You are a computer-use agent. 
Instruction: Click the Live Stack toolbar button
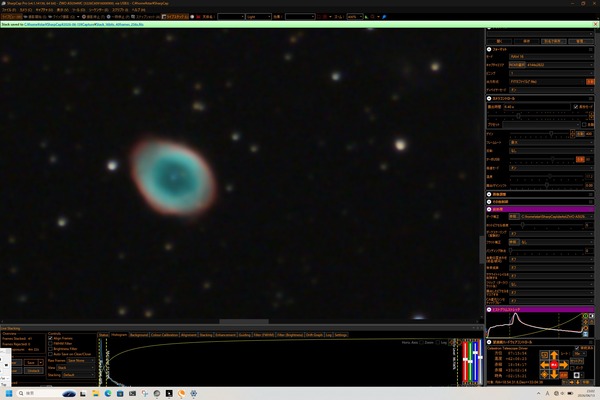[x=175, y=17]
